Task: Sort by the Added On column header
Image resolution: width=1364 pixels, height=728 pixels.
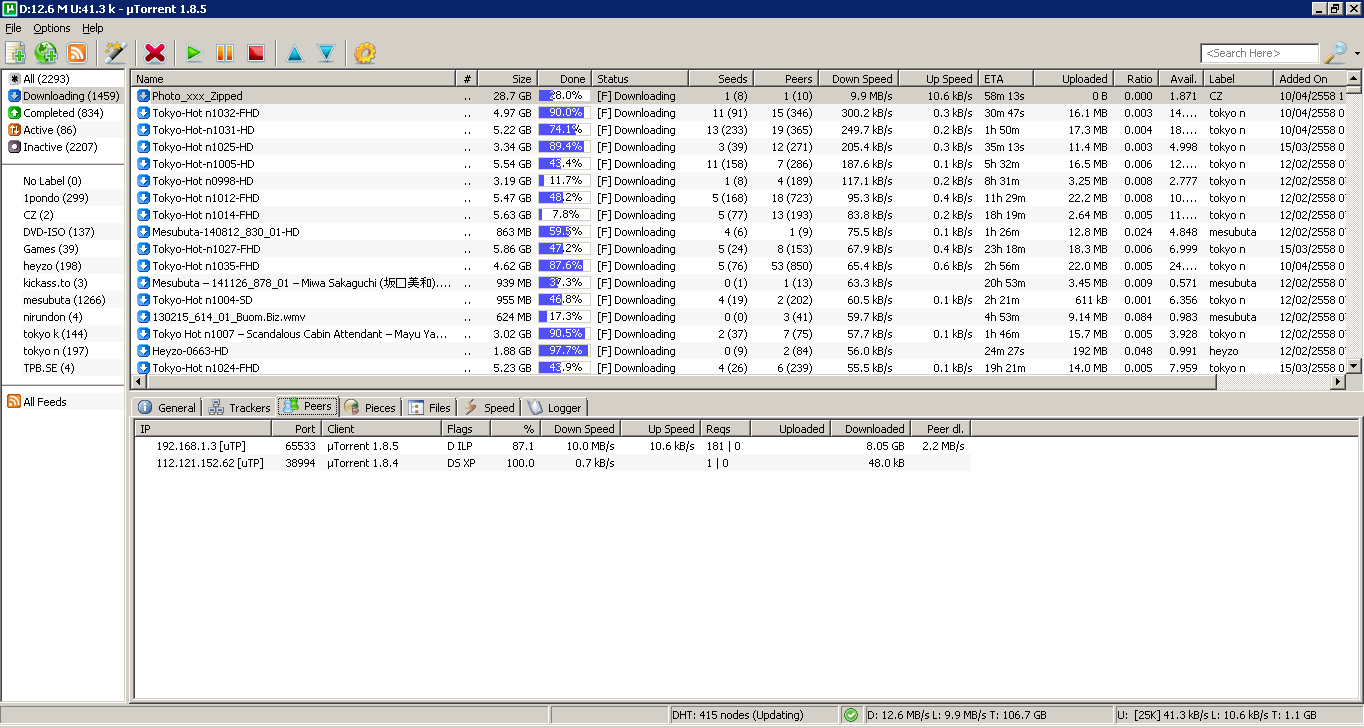Action: [1310, 79]
